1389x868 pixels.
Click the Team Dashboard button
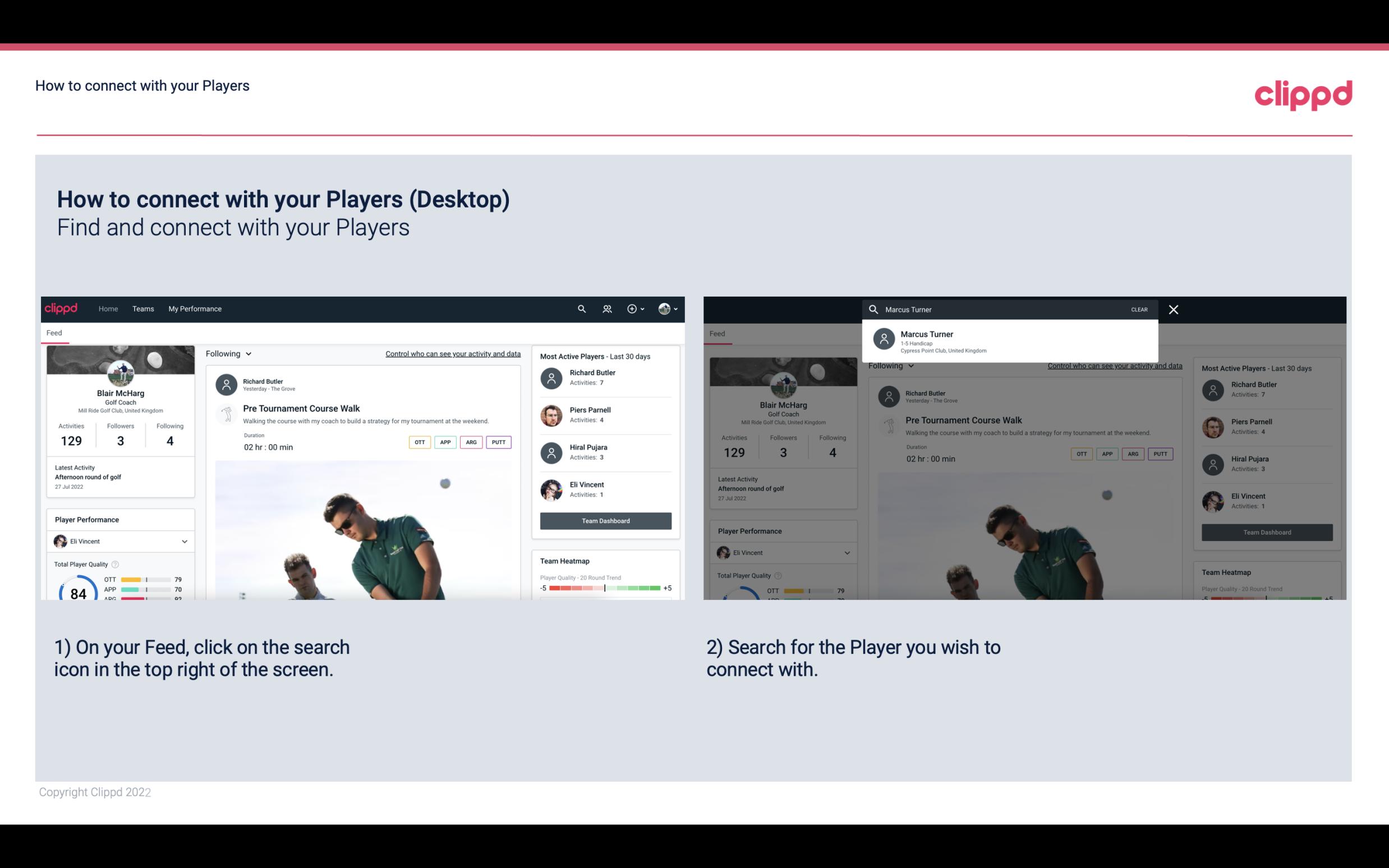[x=605, y=520]
